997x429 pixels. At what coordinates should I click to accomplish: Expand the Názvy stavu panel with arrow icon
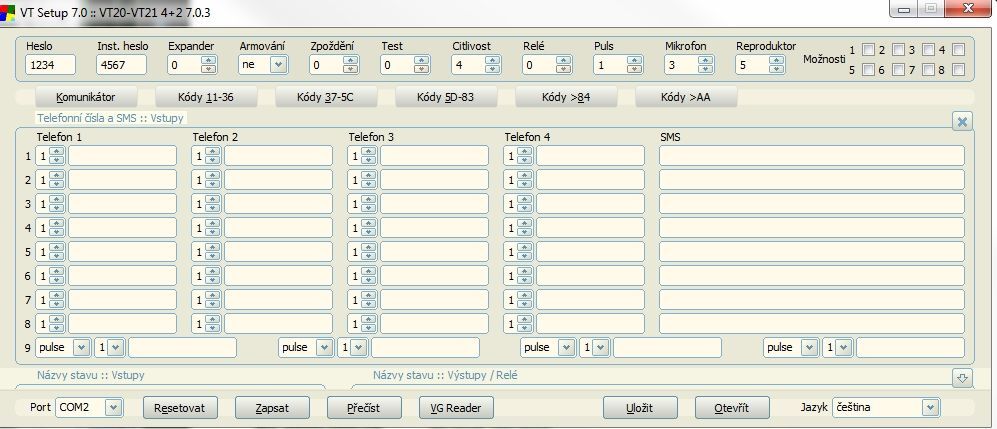point(962,377)
